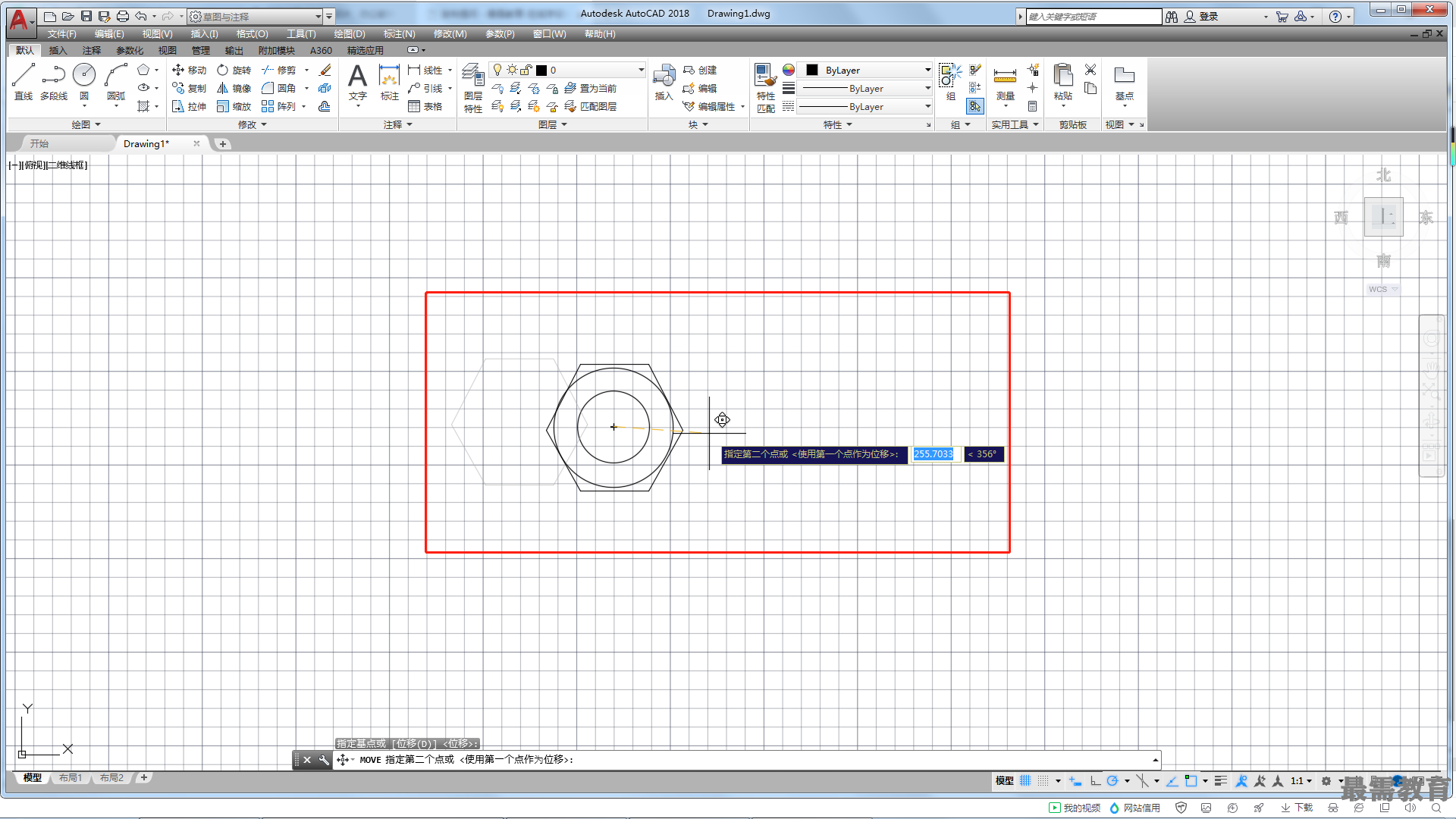The image size is (1456, 819).
Task: Choose the Fillet (圆角) command
Action: click(278, 88)
